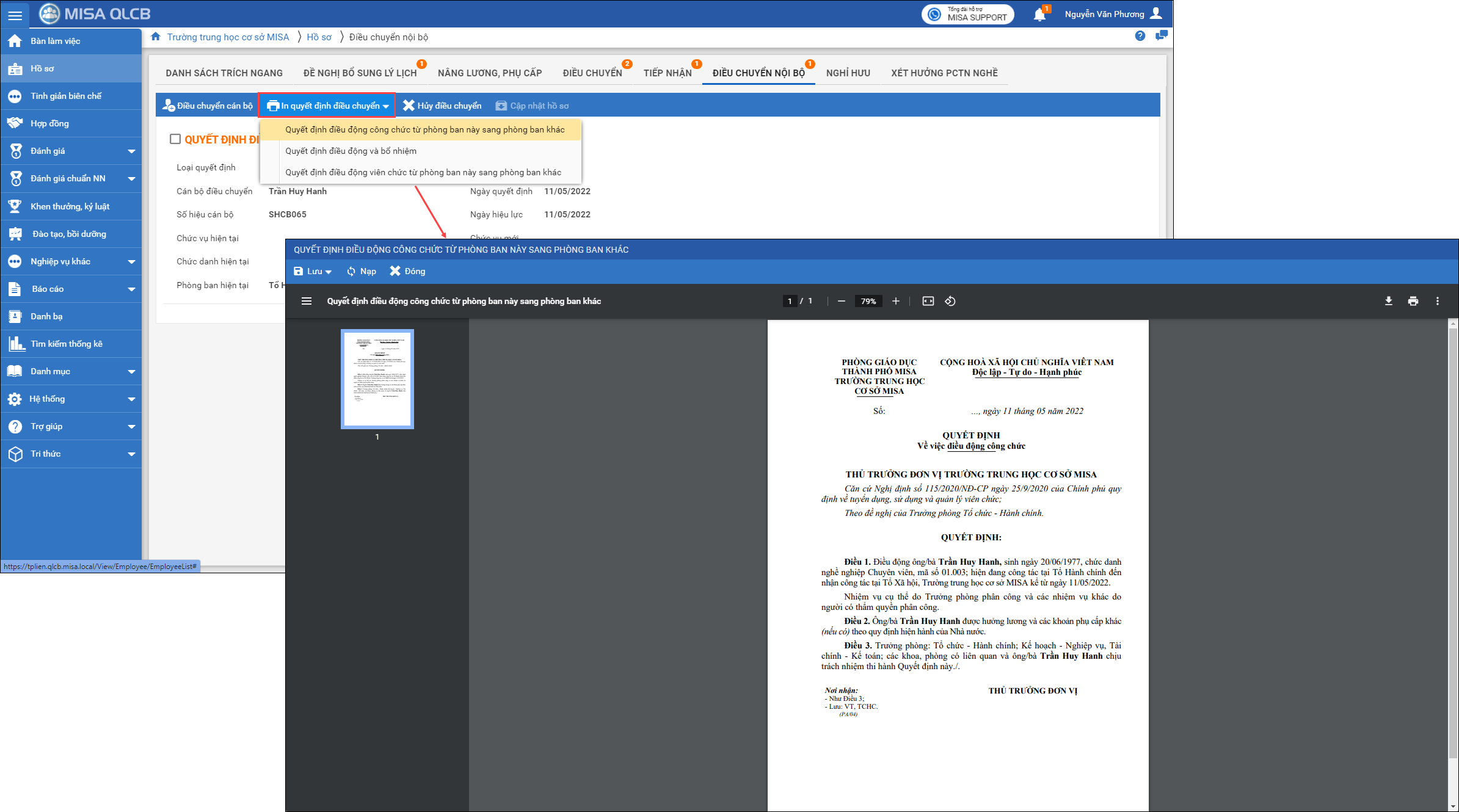Click the PDF download icon

(1388, 301)
